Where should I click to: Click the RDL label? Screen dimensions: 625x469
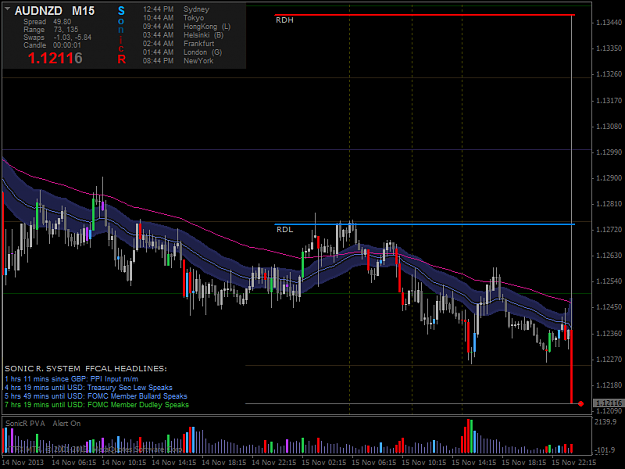[x=285, y=230]
